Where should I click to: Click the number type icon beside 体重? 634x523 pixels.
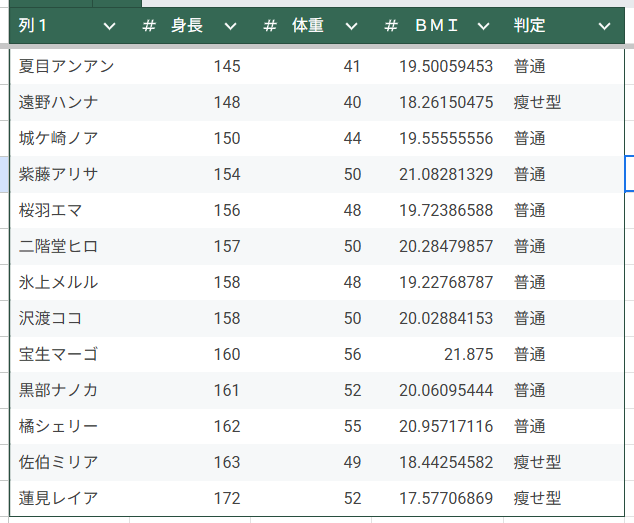pyautogui.click(x=270, y=26)
